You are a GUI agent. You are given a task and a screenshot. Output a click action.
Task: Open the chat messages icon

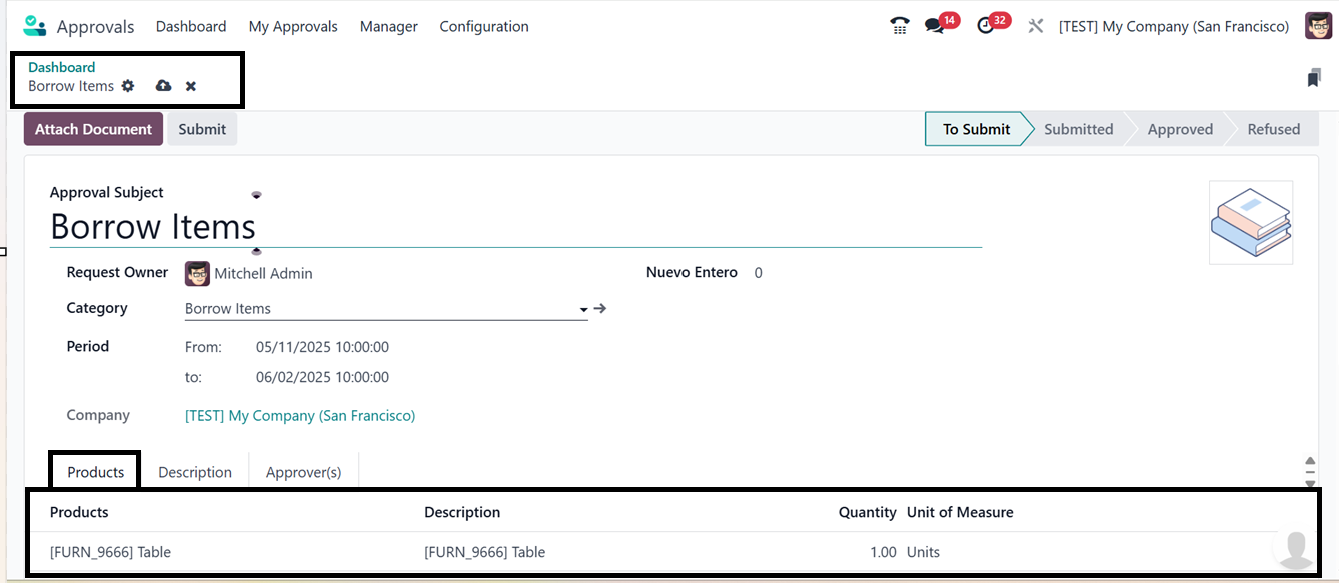point(935,26)
